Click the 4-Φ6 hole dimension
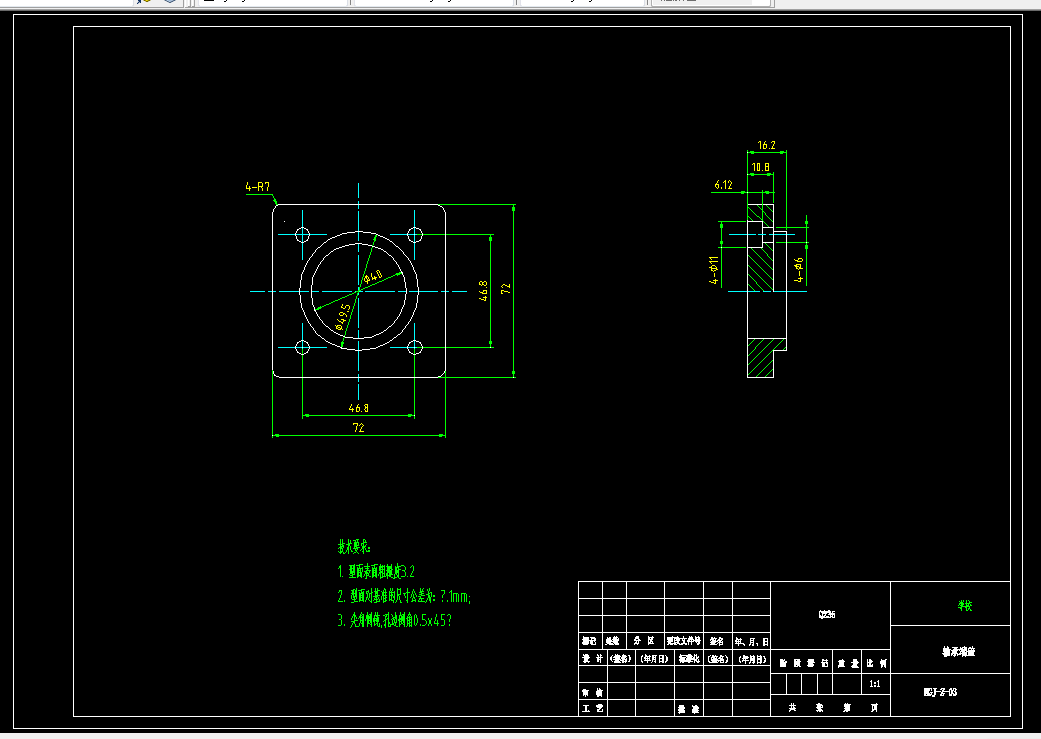 (x=799, y=270)
